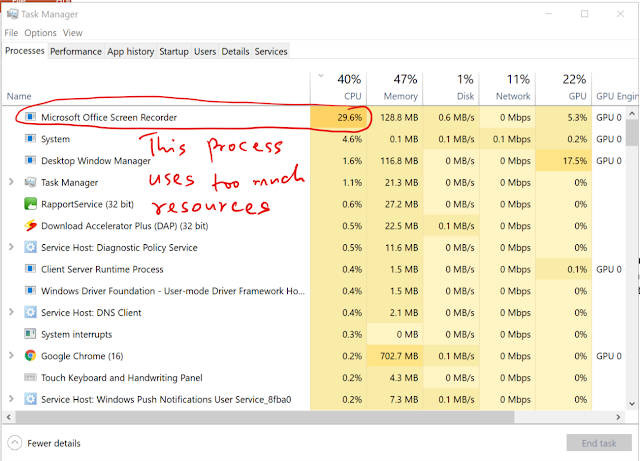
Task: Select Client Server Runtime Process name
Action: pos(102,269)
